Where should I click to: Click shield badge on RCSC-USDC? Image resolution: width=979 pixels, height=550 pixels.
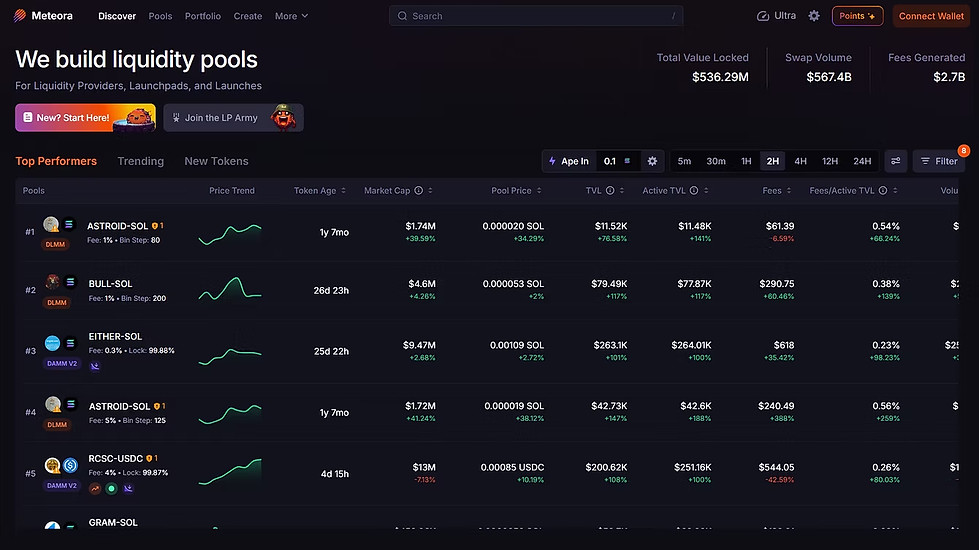pos(149,458)
